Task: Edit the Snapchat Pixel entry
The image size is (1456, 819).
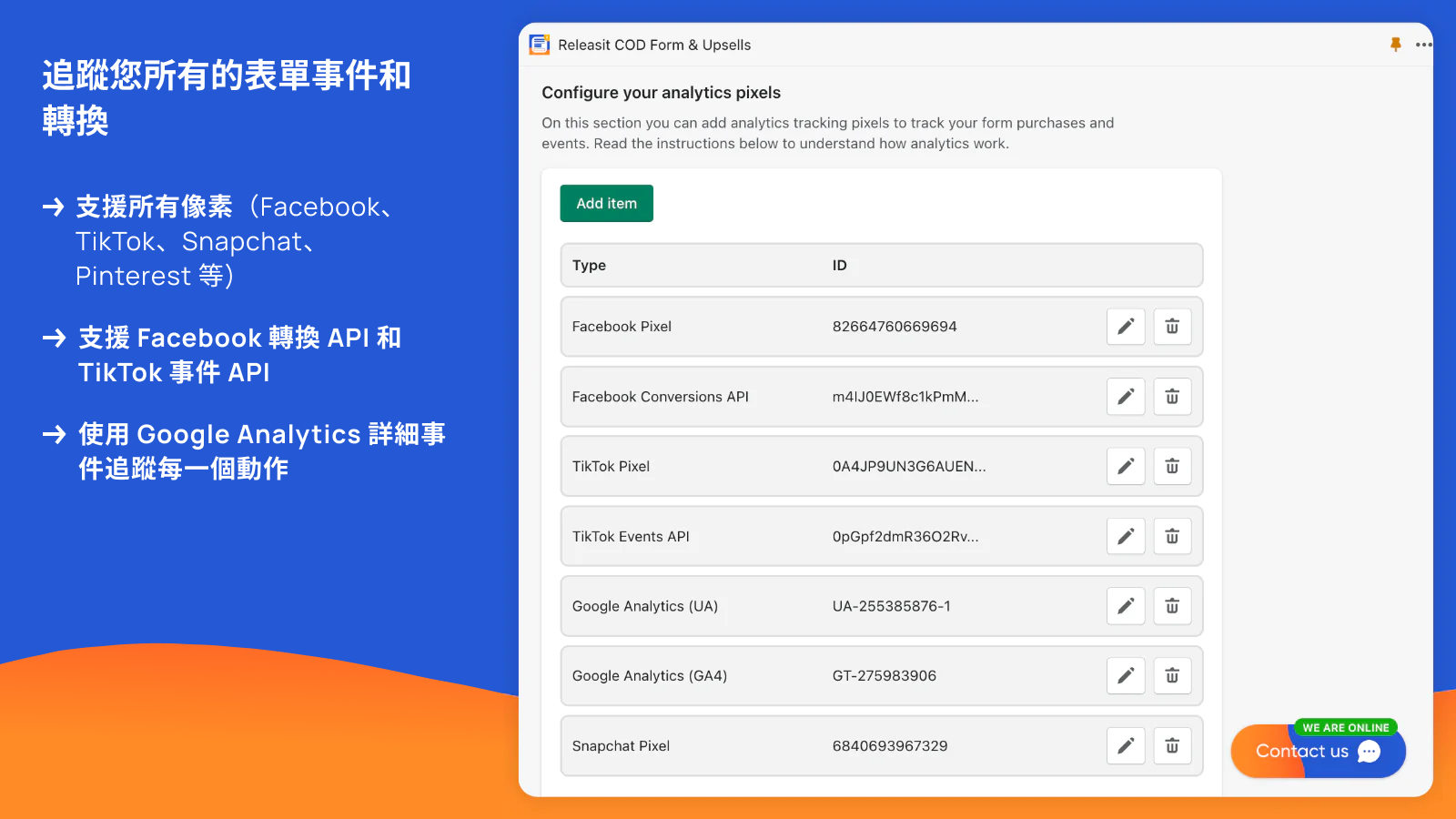Action: (x=1126, y=746)
